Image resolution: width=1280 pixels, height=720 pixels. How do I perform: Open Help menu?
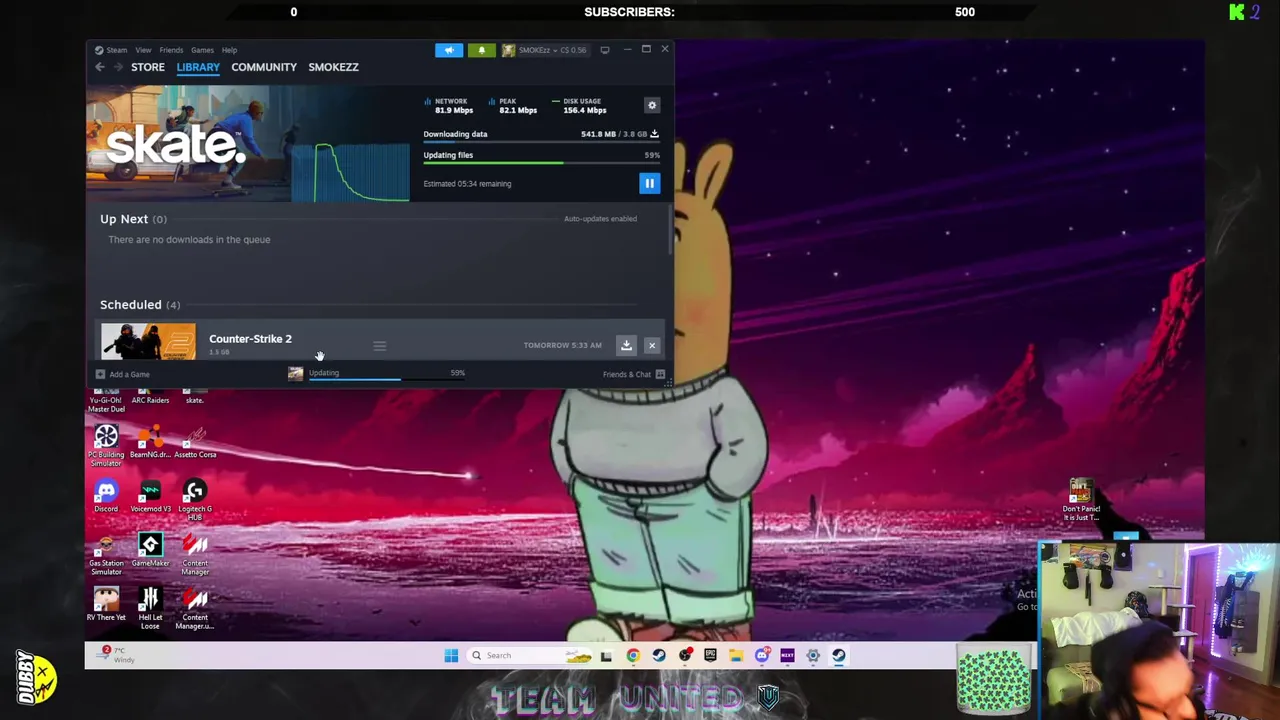[x=229, y=50]
